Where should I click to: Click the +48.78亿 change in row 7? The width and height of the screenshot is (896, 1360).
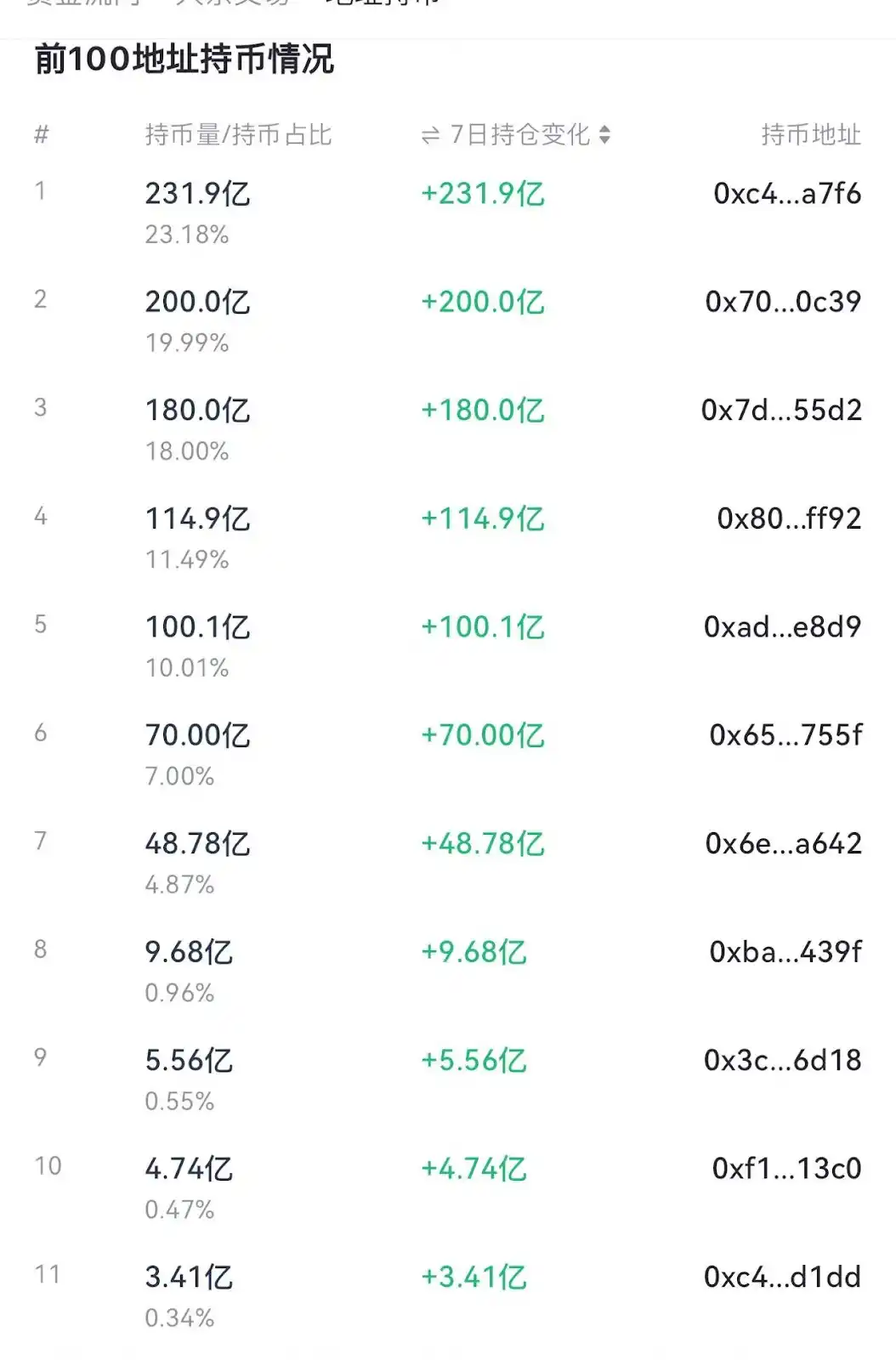click(x=482, y=843)
